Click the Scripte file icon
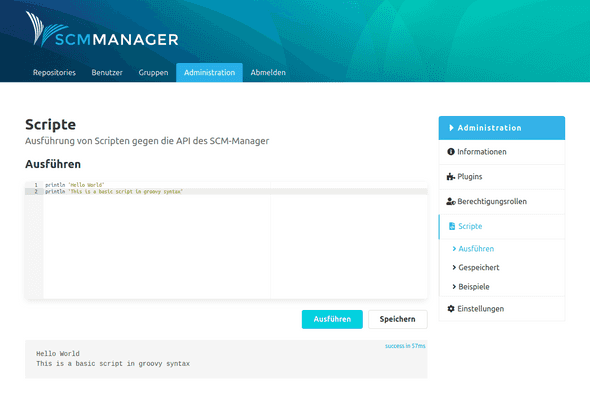This screenshot has width=590, height=397. (452, 226)
